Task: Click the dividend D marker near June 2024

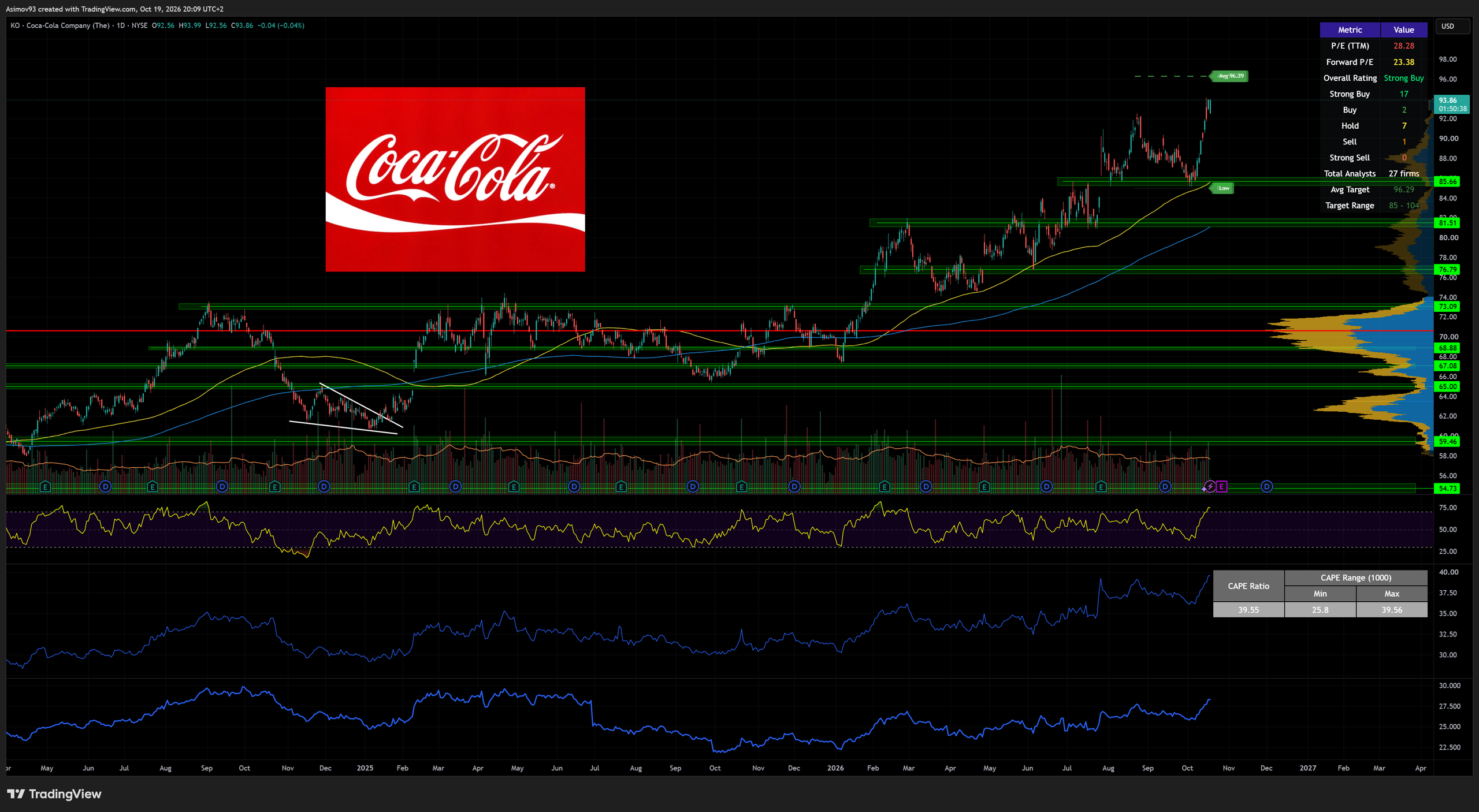Action: [x=105, y=487]
